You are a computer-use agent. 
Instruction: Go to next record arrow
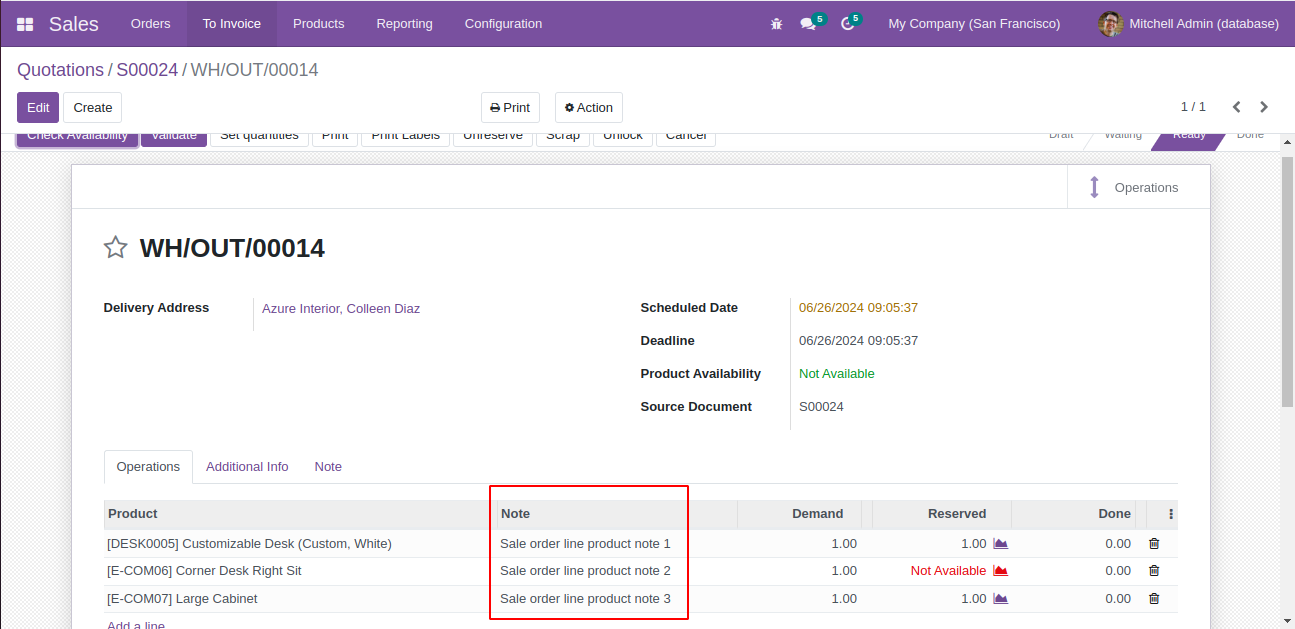click(1264, 107)
